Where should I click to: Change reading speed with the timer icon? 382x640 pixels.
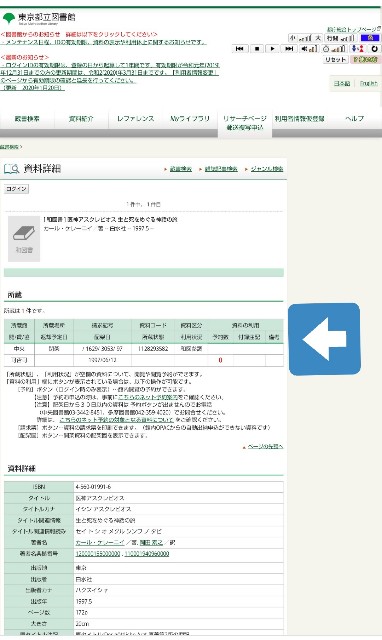pyautogui.click(x=334, y=49)
